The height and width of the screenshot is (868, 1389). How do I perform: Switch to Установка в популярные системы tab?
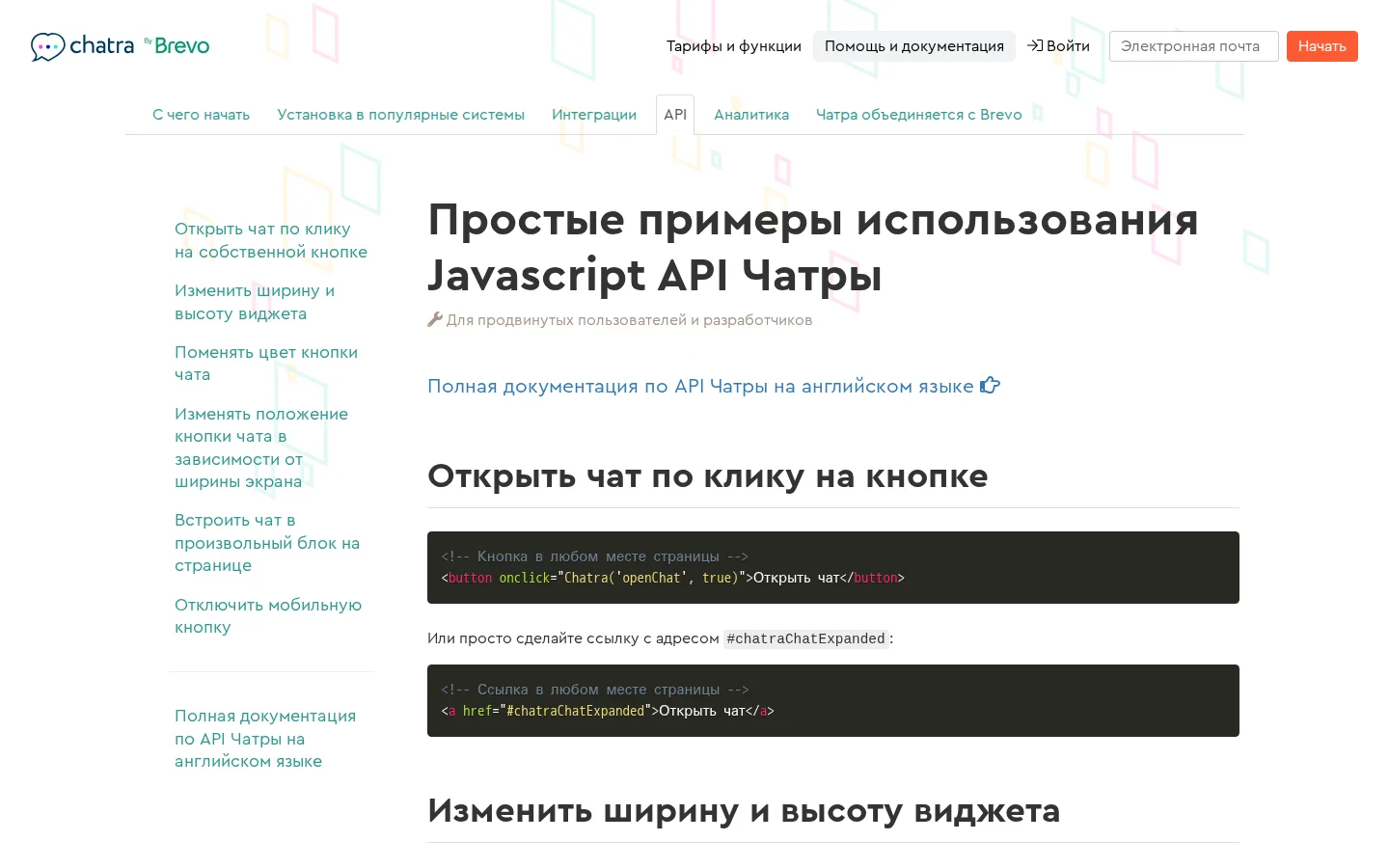[x=401, y=115]
